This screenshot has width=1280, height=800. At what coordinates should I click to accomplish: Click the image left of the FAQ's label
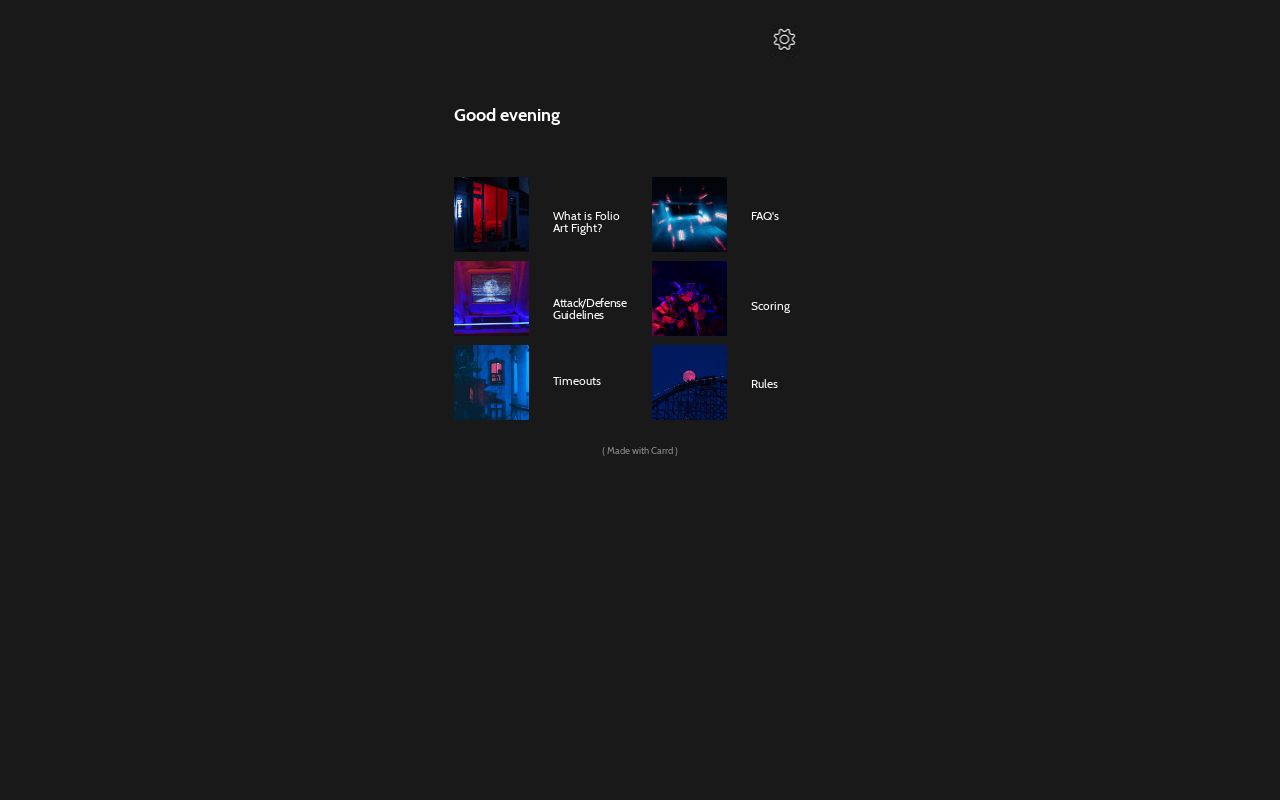click(689, 214)
